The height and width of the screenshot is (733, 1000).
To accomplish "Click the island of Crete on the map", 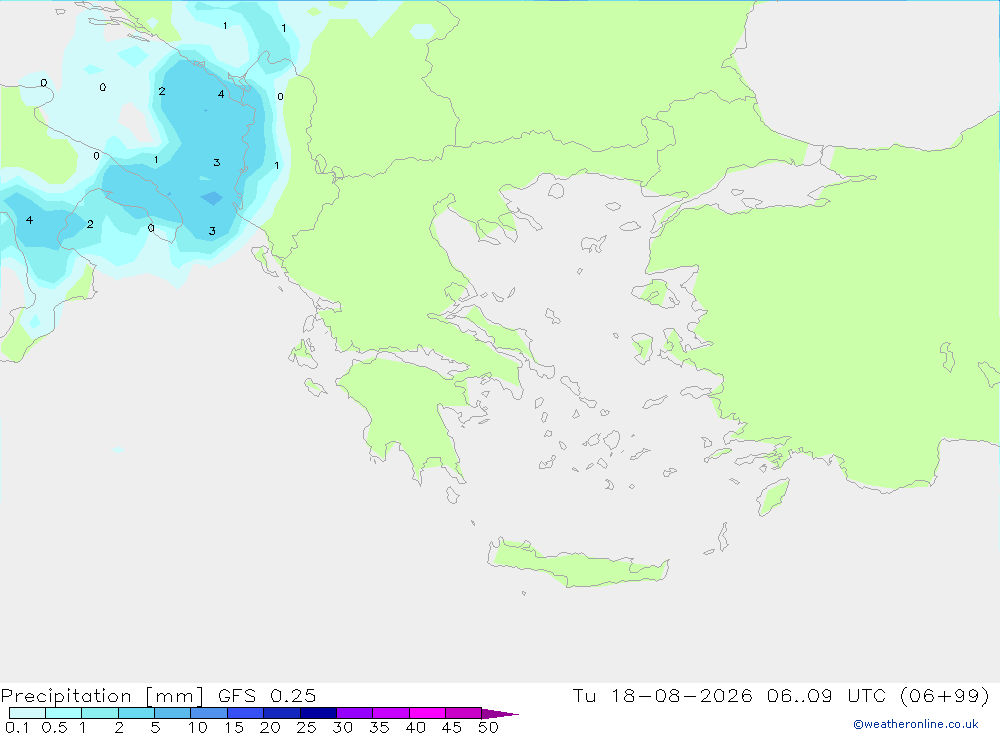I will coord(577,565).
